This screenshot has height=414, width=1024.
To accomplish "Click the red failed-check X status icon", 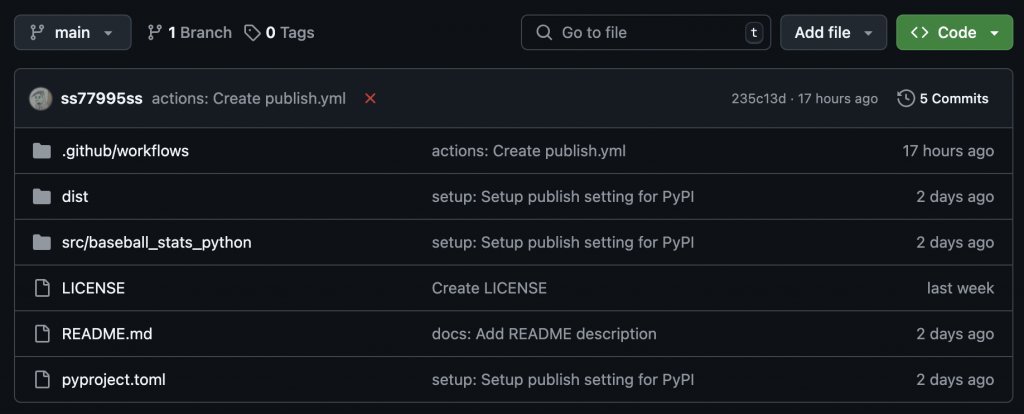I will [370, 99].
